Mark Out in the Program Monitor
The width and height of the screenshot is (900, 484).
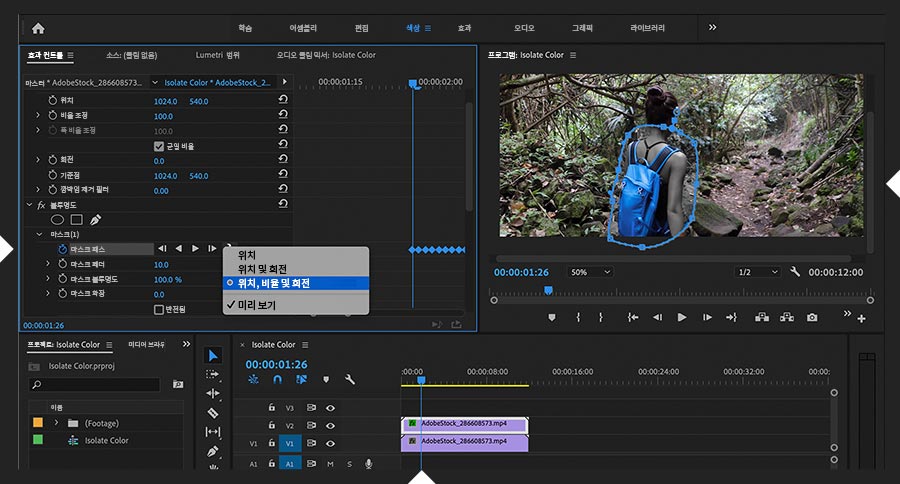(x=600, y=317)
